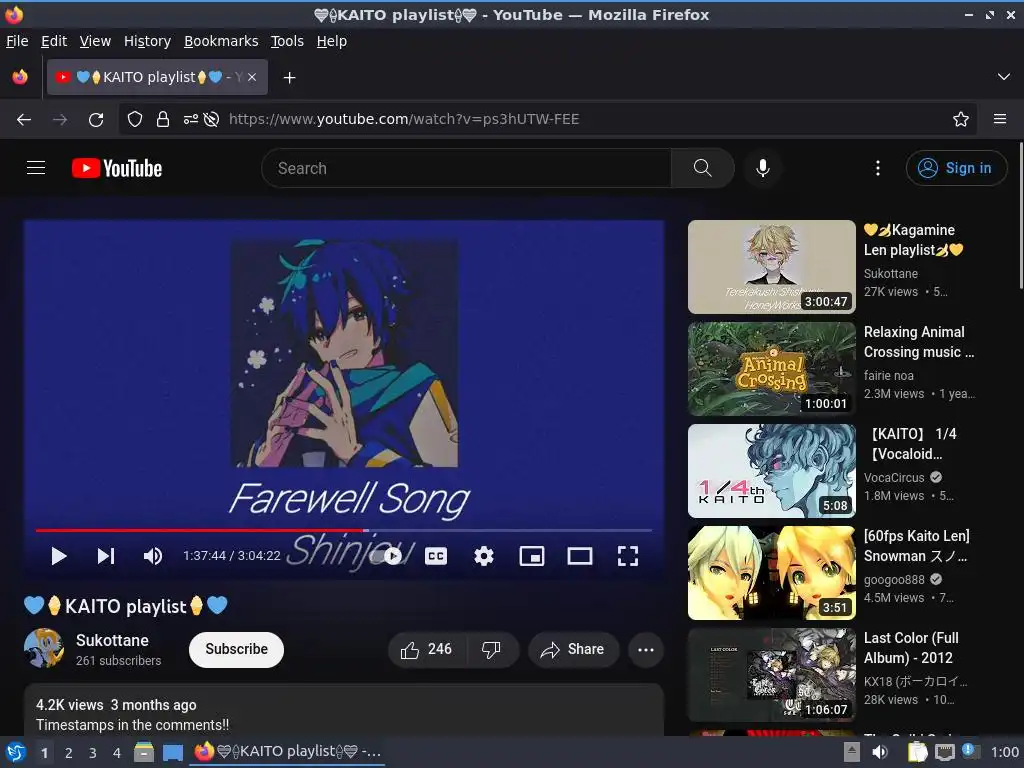Click show desktop taskbar icon
1024x768 pixels.
pos(172,752)
